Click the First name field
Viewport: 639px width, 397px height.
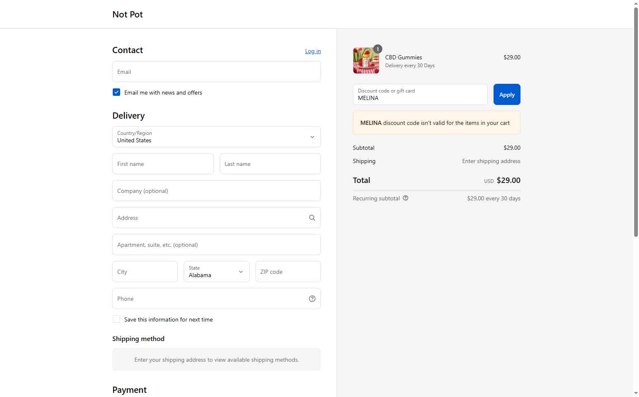(163, 164)
